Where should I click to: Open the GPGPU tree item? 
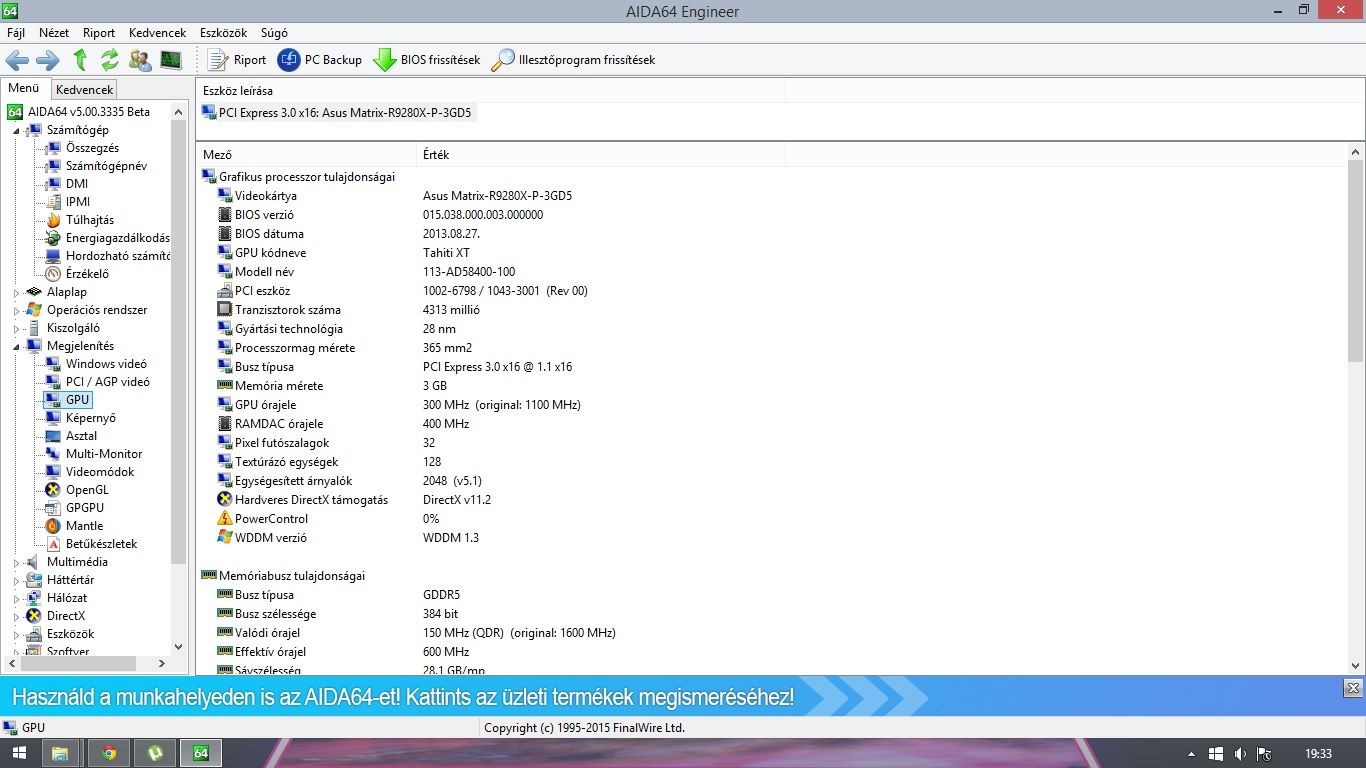(x=85, y=508)
